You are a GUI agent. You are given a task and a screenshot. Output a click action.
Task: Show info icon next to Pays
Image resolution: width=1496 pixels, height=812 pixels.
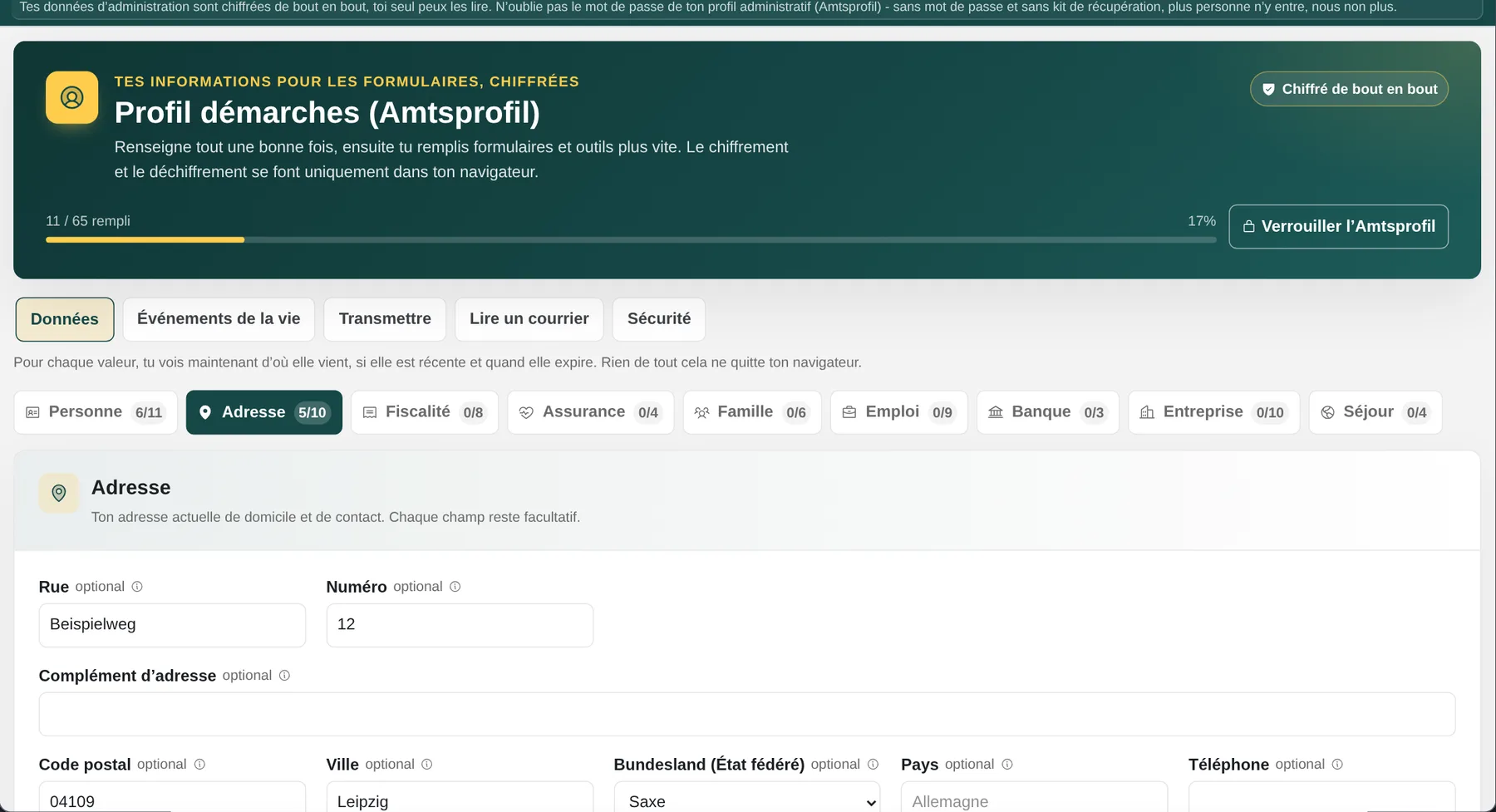(1007, 765)
